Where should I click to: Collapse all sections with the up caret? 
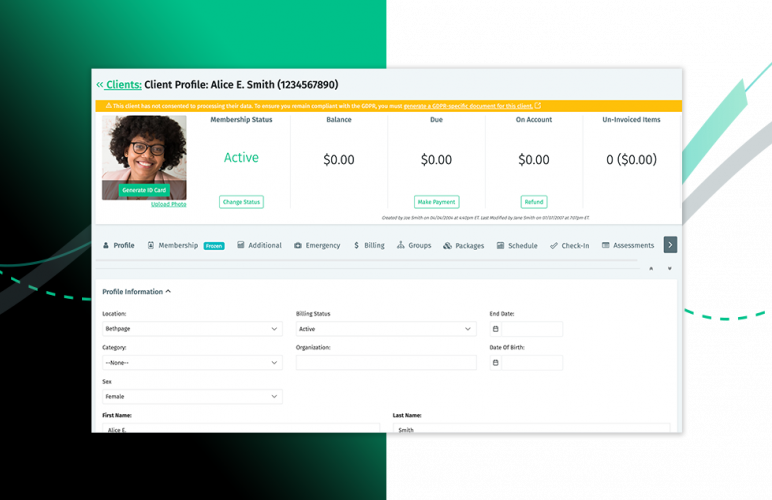click(651, 269)
